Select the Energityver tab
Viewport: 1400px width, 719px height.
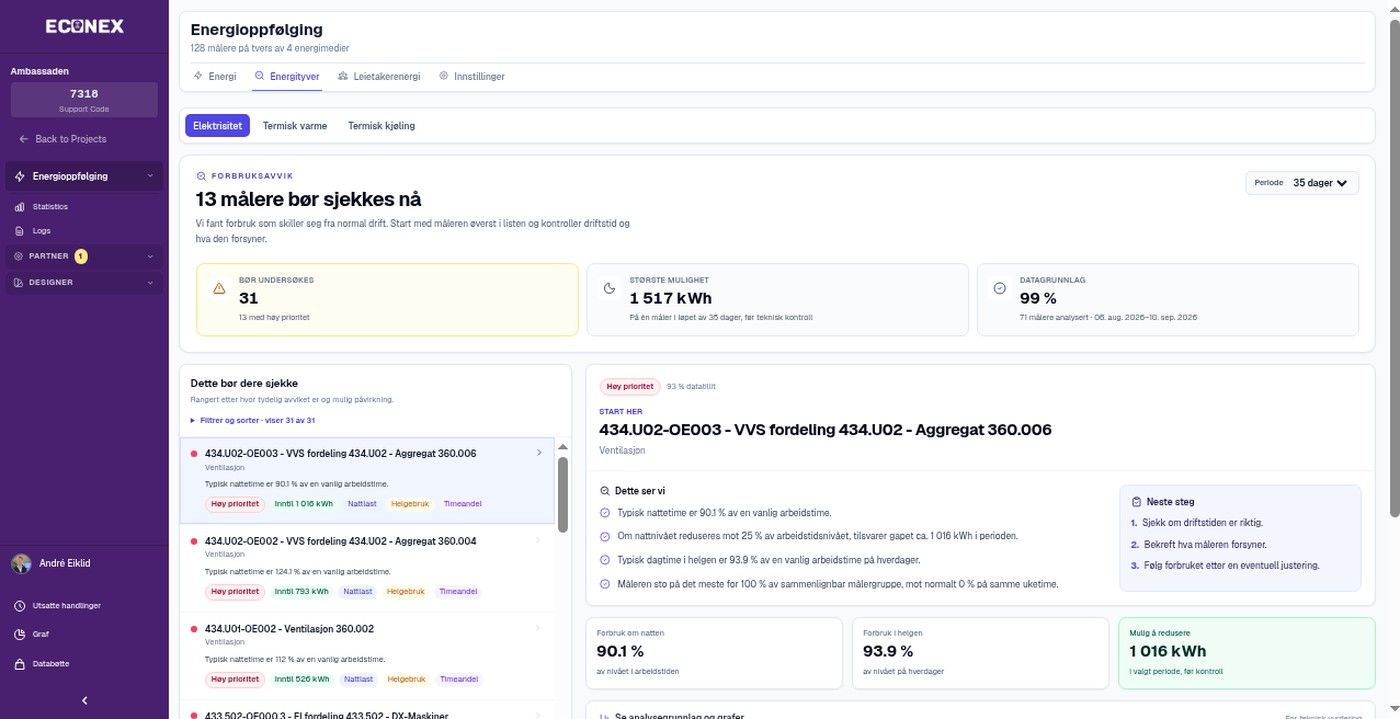point(287,76)
